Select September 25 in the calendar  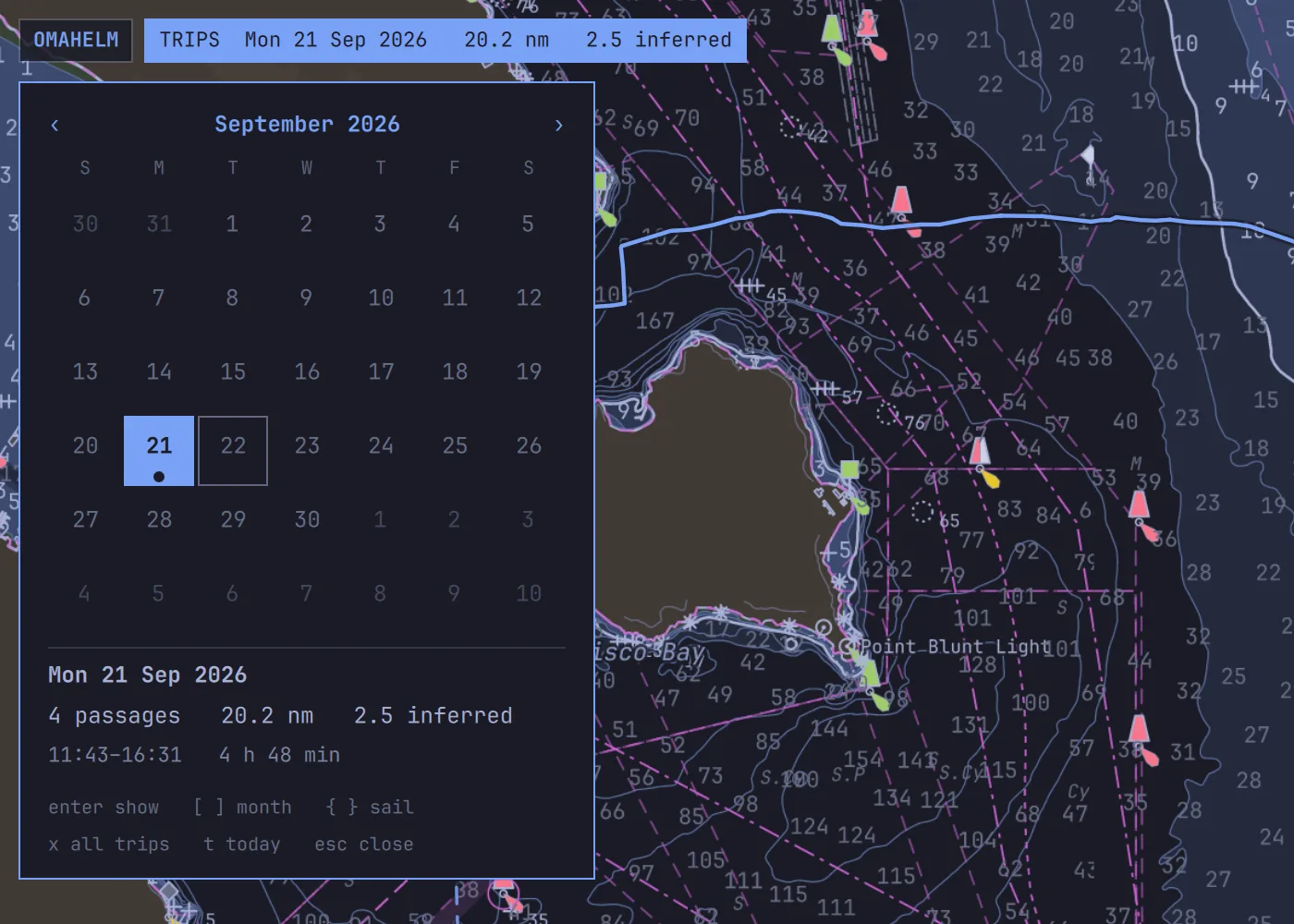[x=455, y=445]
